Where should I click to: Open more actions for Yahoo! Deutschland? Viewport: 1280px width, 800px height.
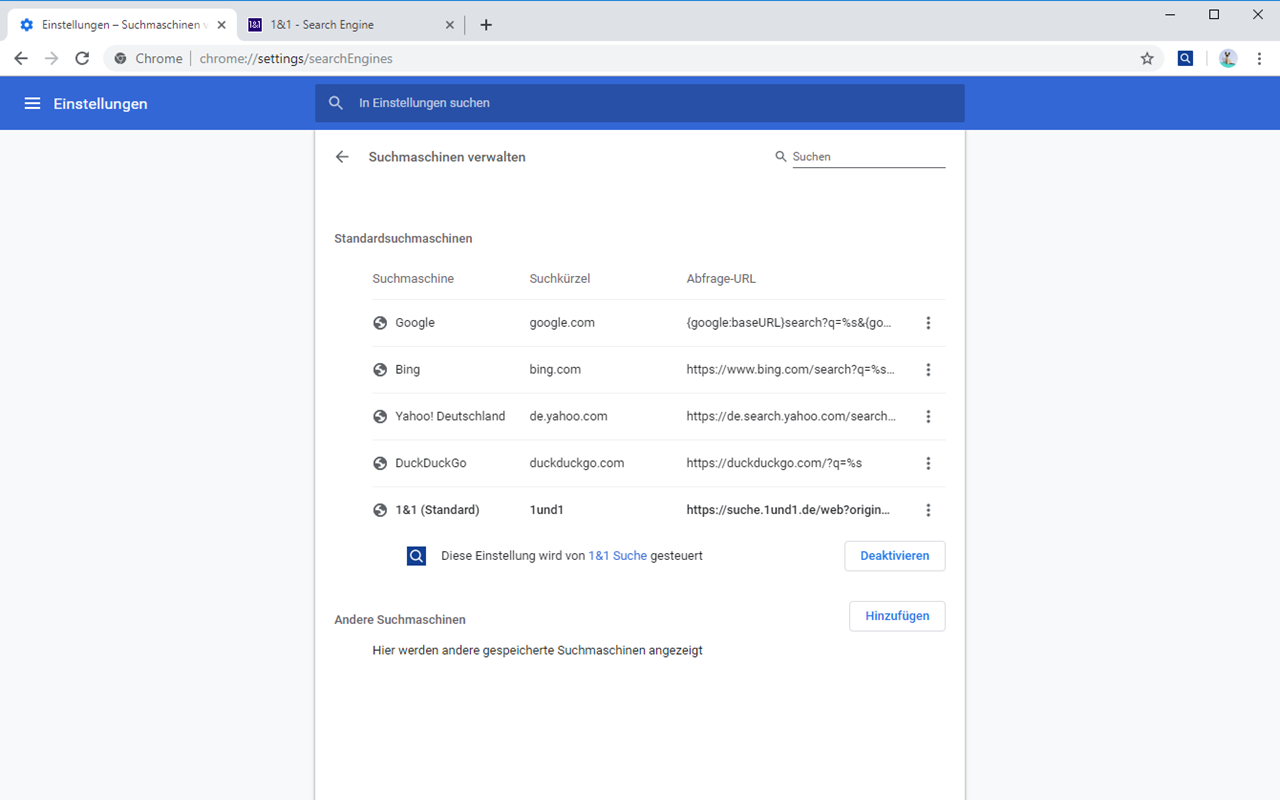(x=928, y=416)
